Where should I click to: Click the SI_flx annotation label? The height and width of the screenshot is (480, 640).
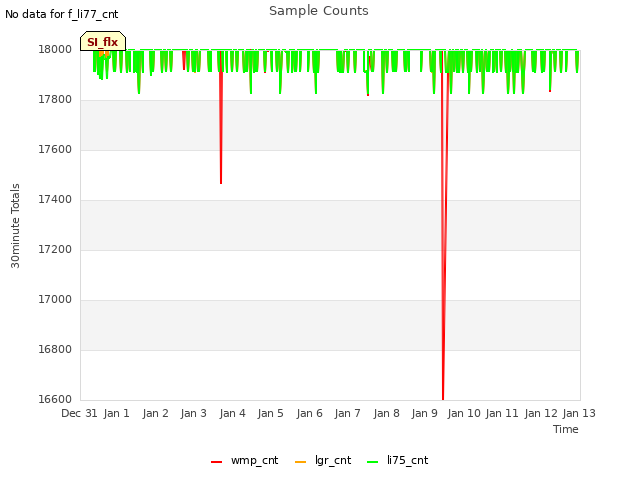(x=103, y=41)
